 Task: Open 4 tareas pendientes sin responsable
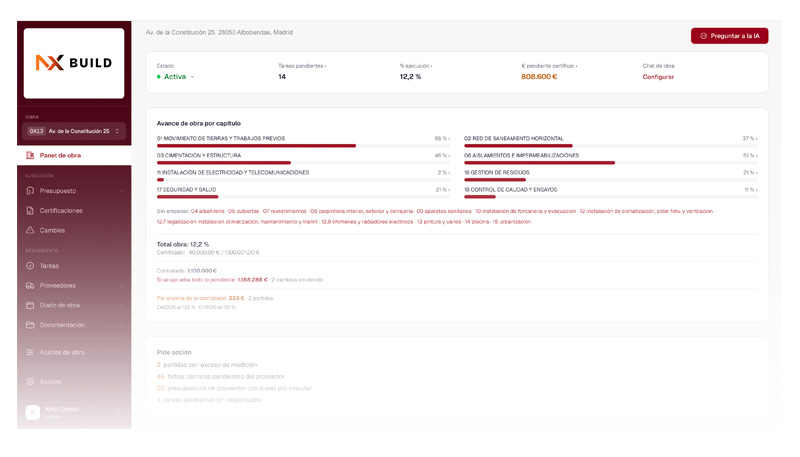[209, 400]
